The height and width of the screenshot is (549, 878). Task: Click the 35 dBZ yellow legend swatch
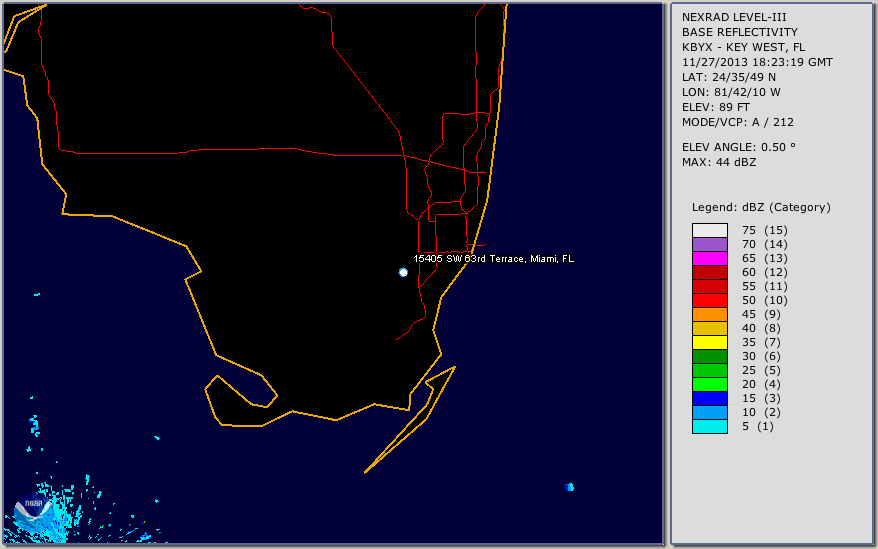pos(710,342)
